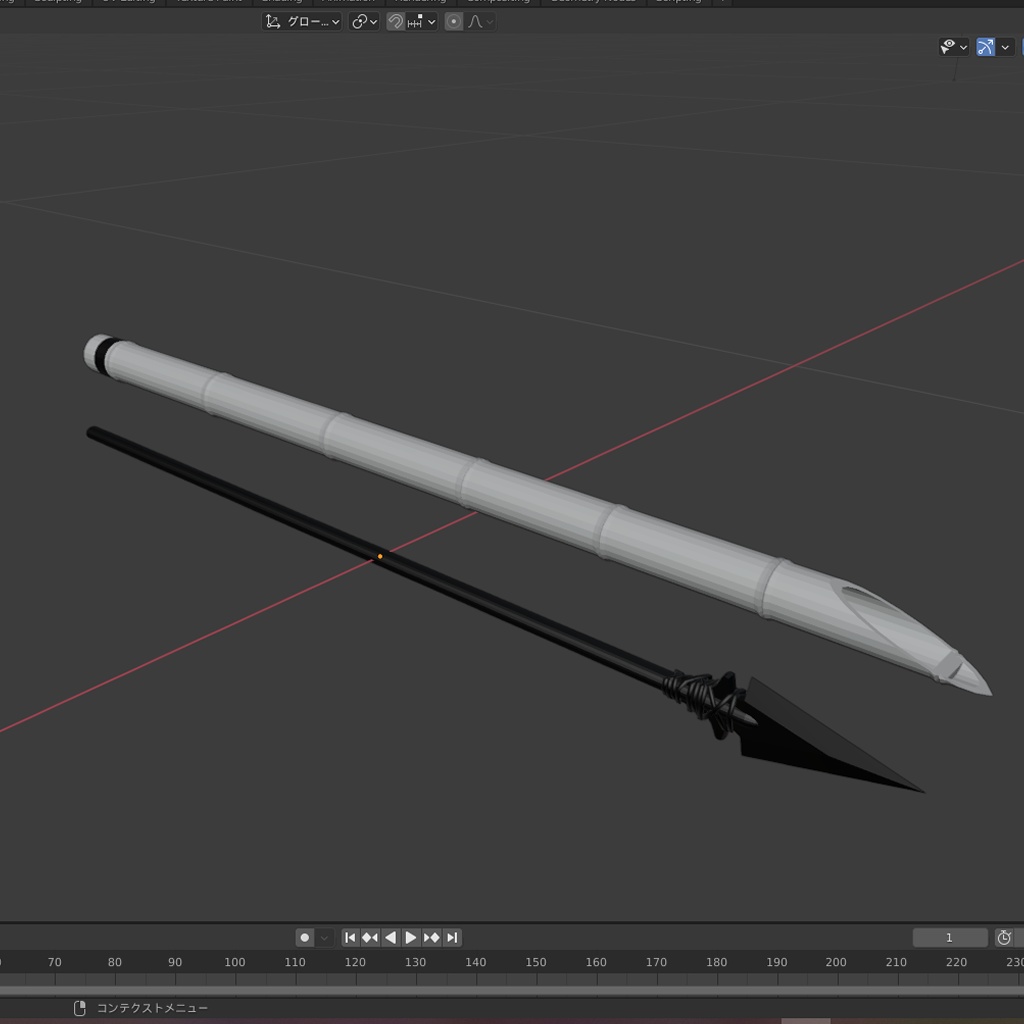Image resolution: width=1024 pixels, height=1024 pixels.
Task: Click the black band on sheath end
Action: click(x=104, y=357)
